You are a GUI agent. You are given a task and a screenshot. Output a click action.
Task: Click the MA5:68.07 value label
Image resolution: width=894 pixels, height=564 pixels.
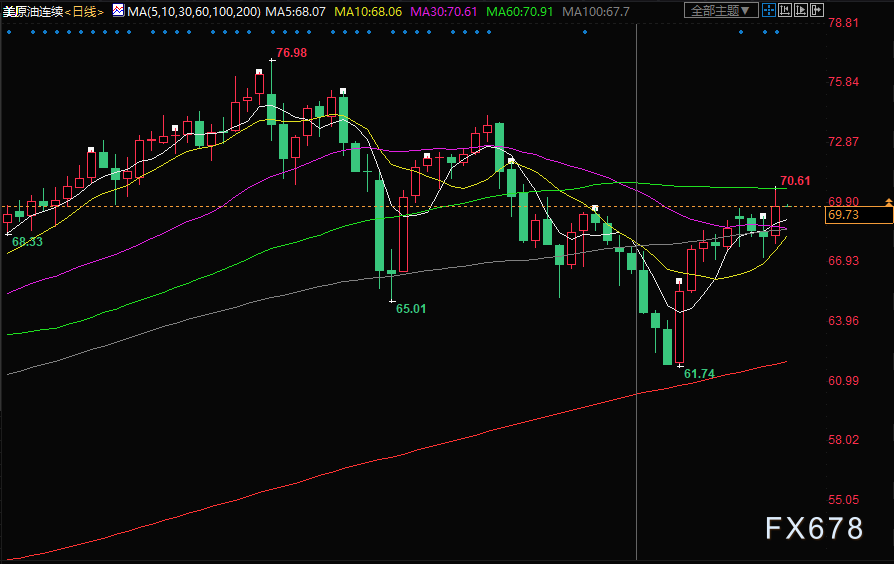tap(295, 11)
